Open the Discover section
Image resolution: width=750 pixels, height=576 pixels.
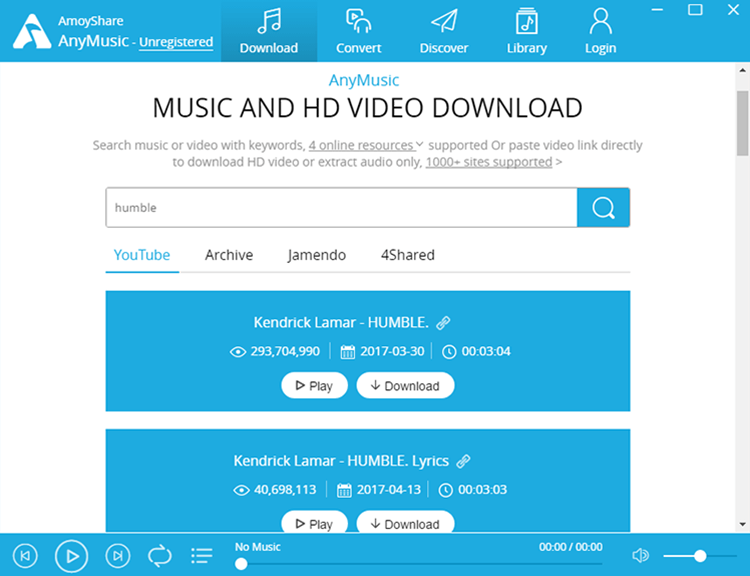[x=443, y=31]
